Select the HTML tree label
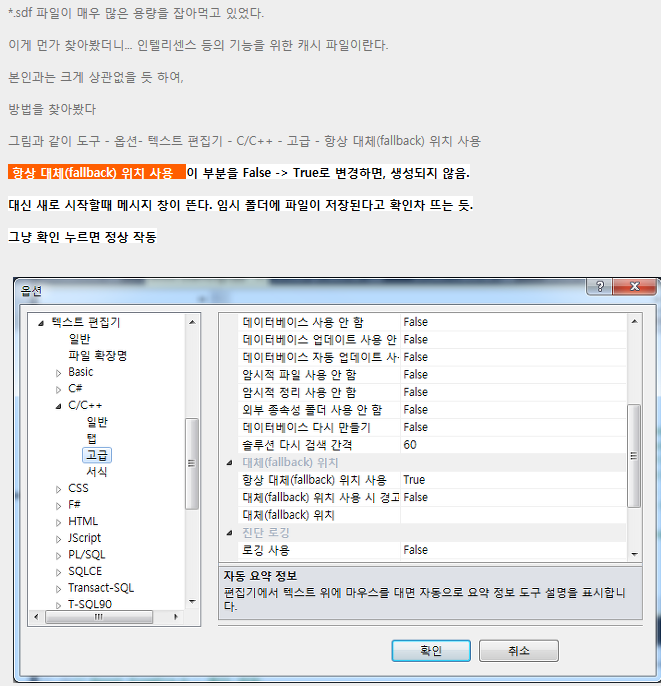This screenshot has width=661, height=686. point(83,522)
